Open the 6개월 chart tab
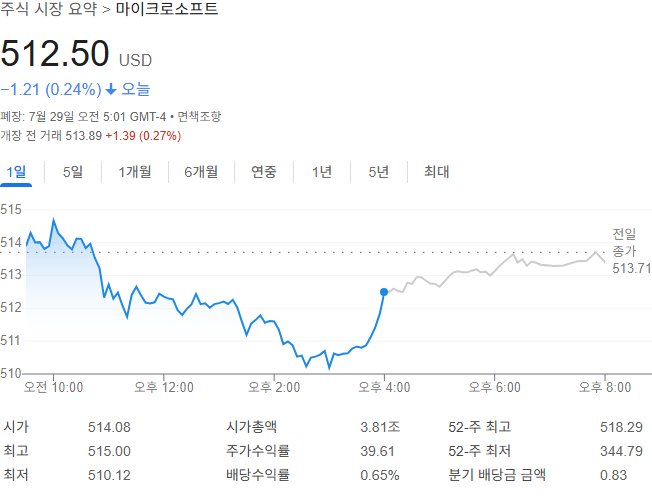Screen dimensions: 652x501 click(x=201, y=172)
